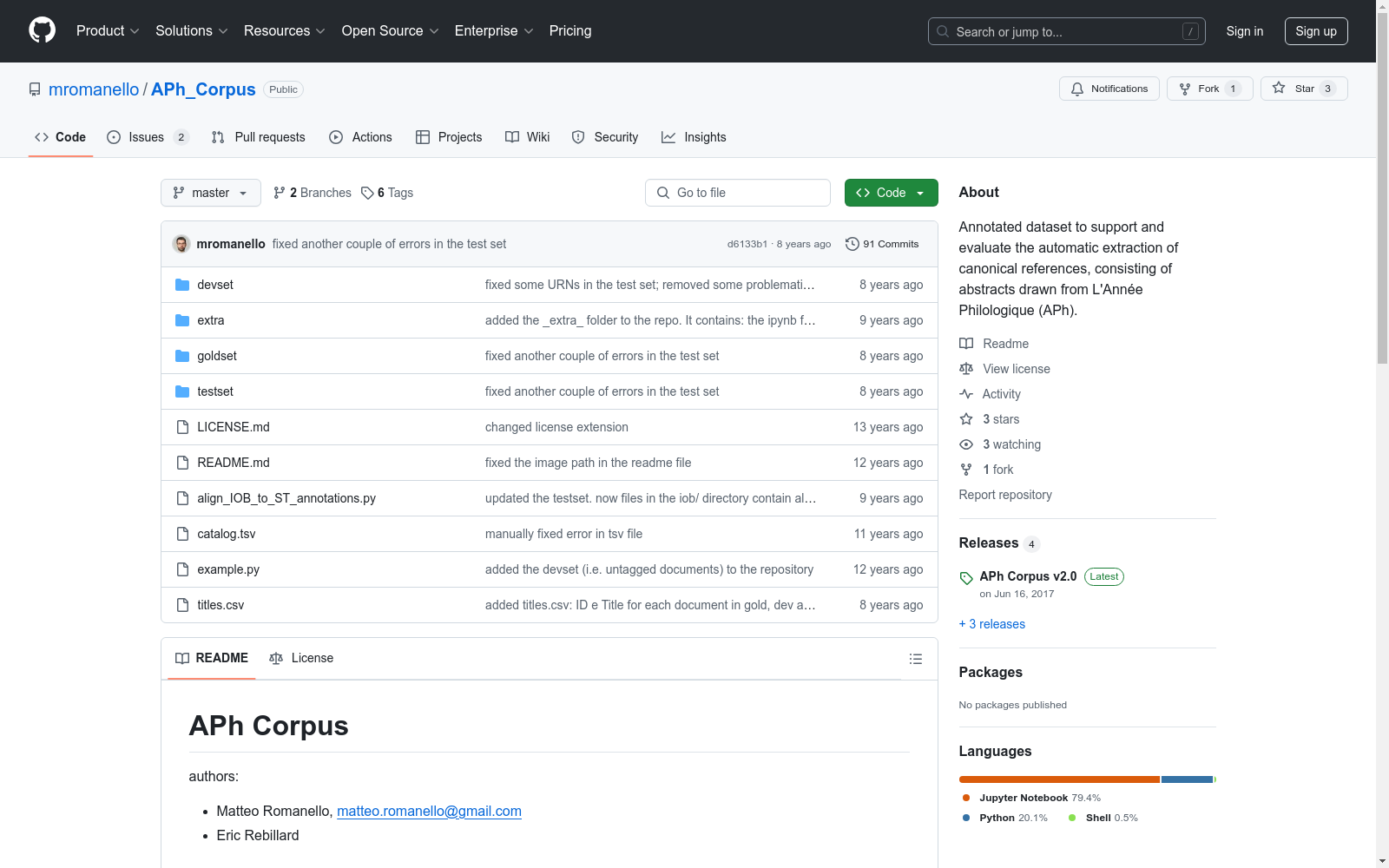The width and height of the screenshot is (1389, 868).
Task: Click the mromanello owner link
Action: pyautogui.click(x=94, y=89)
